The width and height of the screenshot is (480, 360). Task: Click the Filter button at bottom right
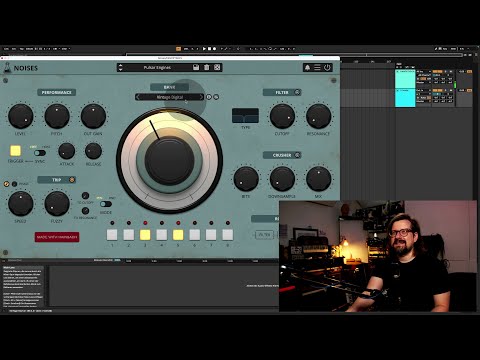click(264, 235)
